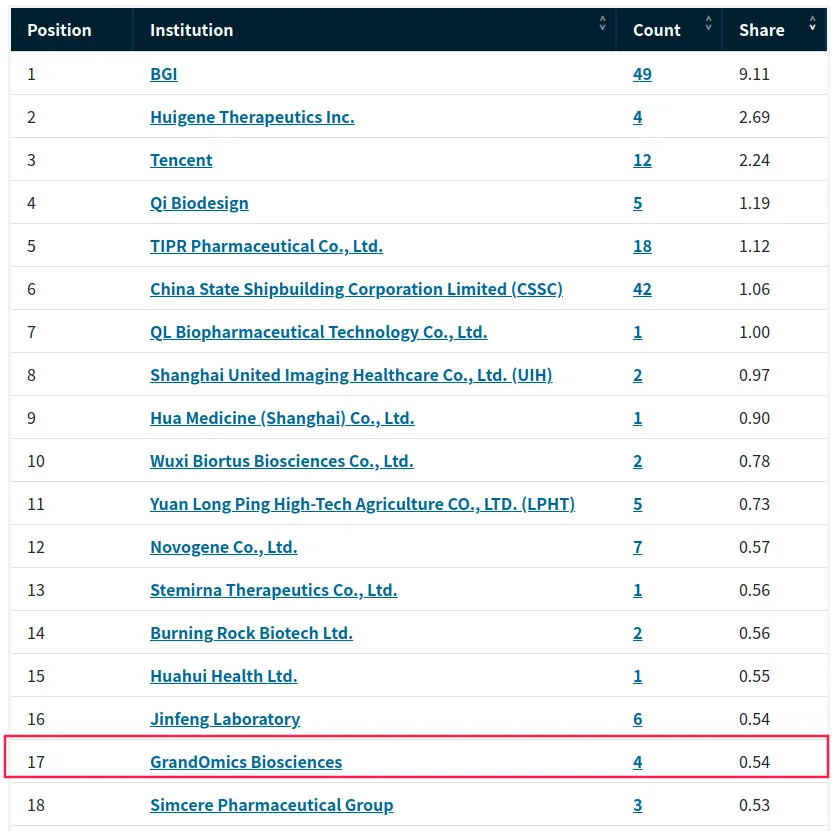Open Novogene Co., Ltd. link
The width and height of the screenshot is (834, 831).
pyautogui.click(x=223, y=547)
